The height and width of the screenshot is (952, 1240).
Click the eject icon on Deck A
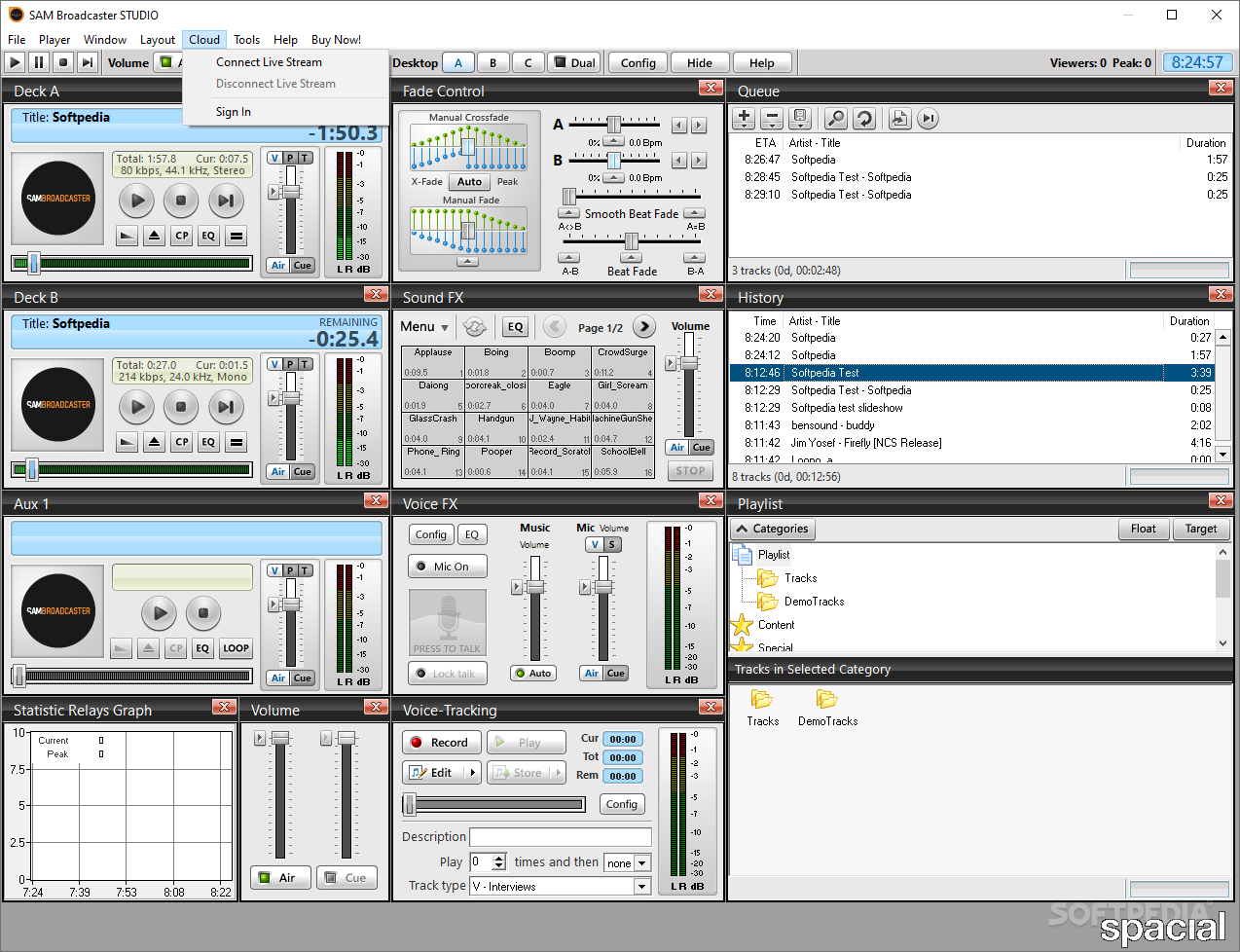(x=154, y=236)
